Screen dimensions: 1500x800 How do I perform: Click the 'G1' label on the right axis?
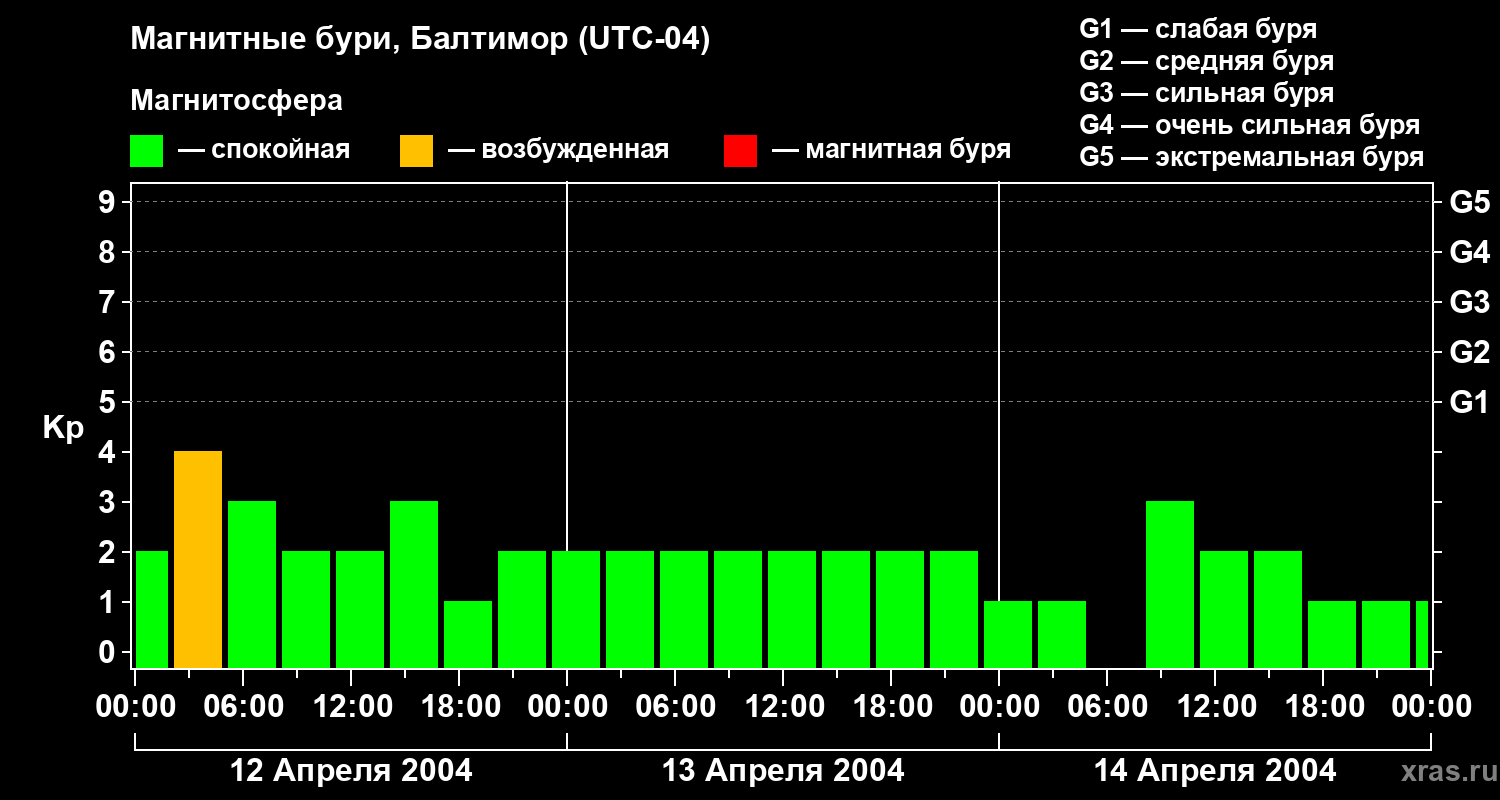[x=1469, y=402]
